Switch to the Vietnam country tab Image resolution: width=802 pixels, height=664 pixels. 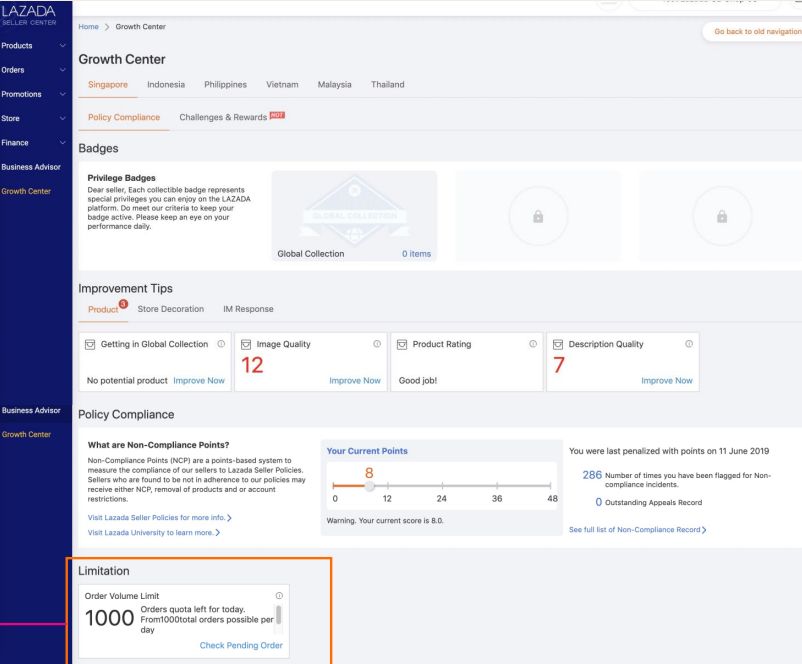coord(282,84)
